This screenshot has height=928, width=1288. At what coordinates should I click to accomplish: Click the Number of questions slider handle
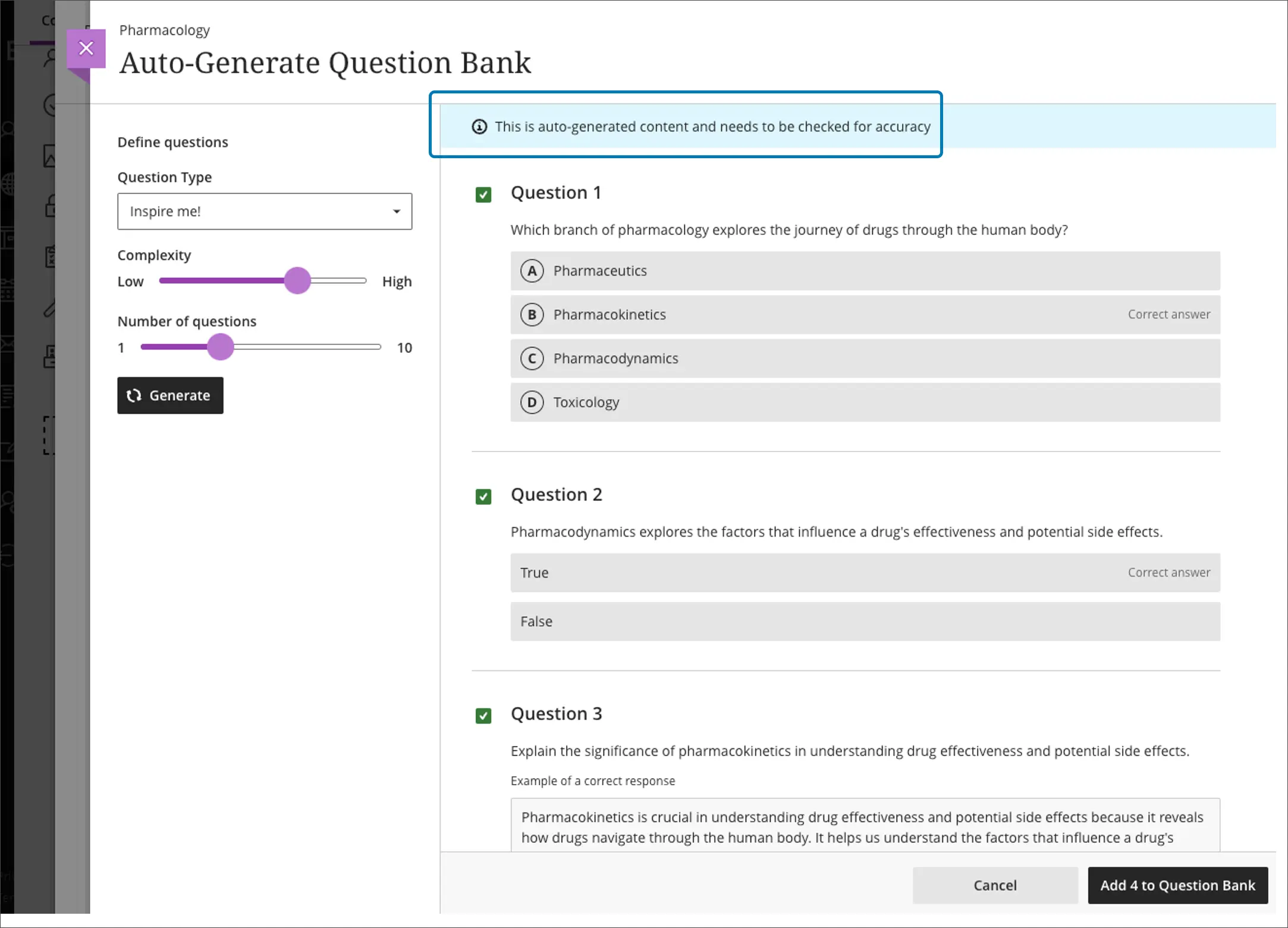click(221, 347)
